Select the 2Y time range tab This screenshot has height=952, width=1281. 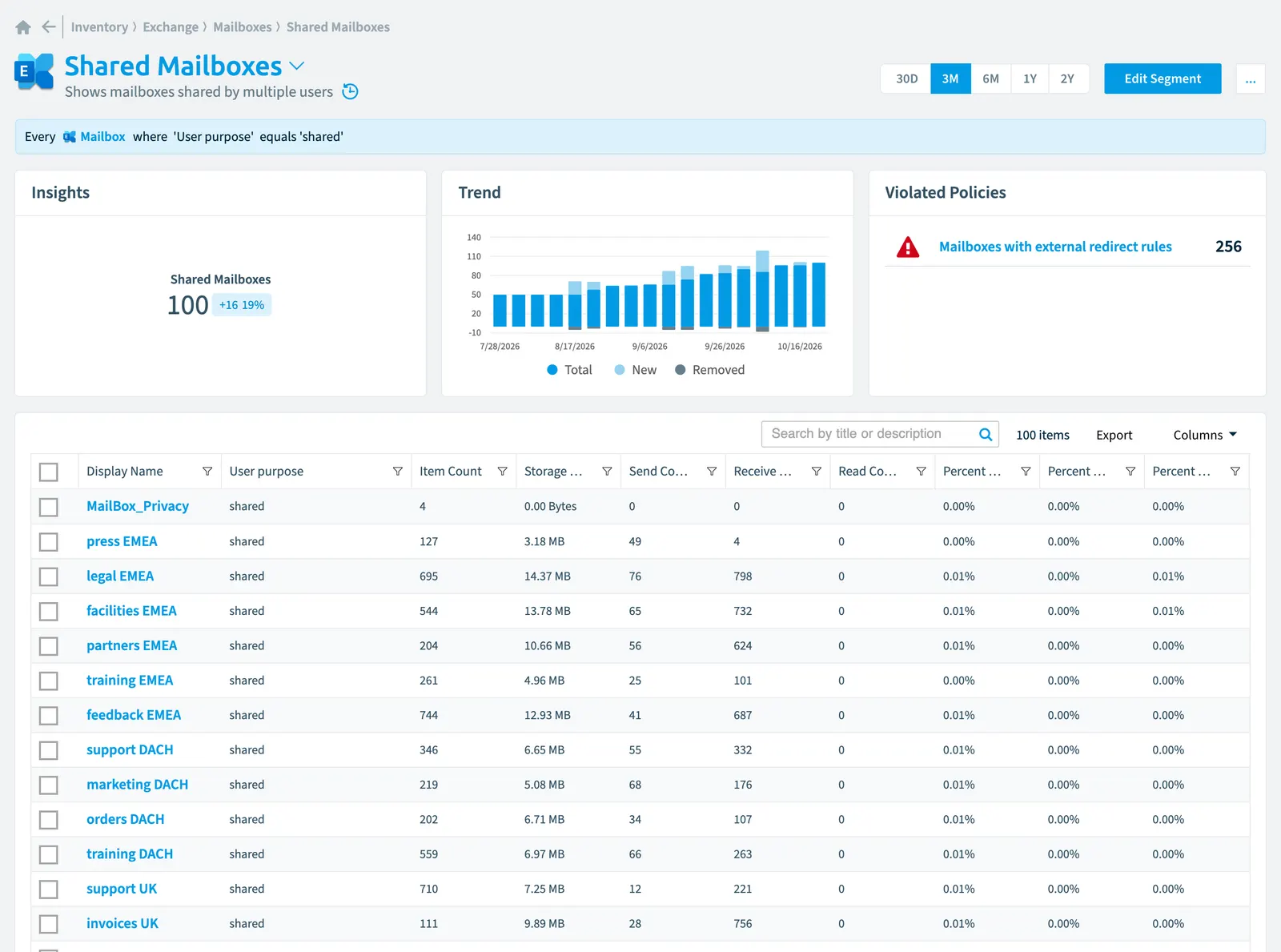[1068, 79]
